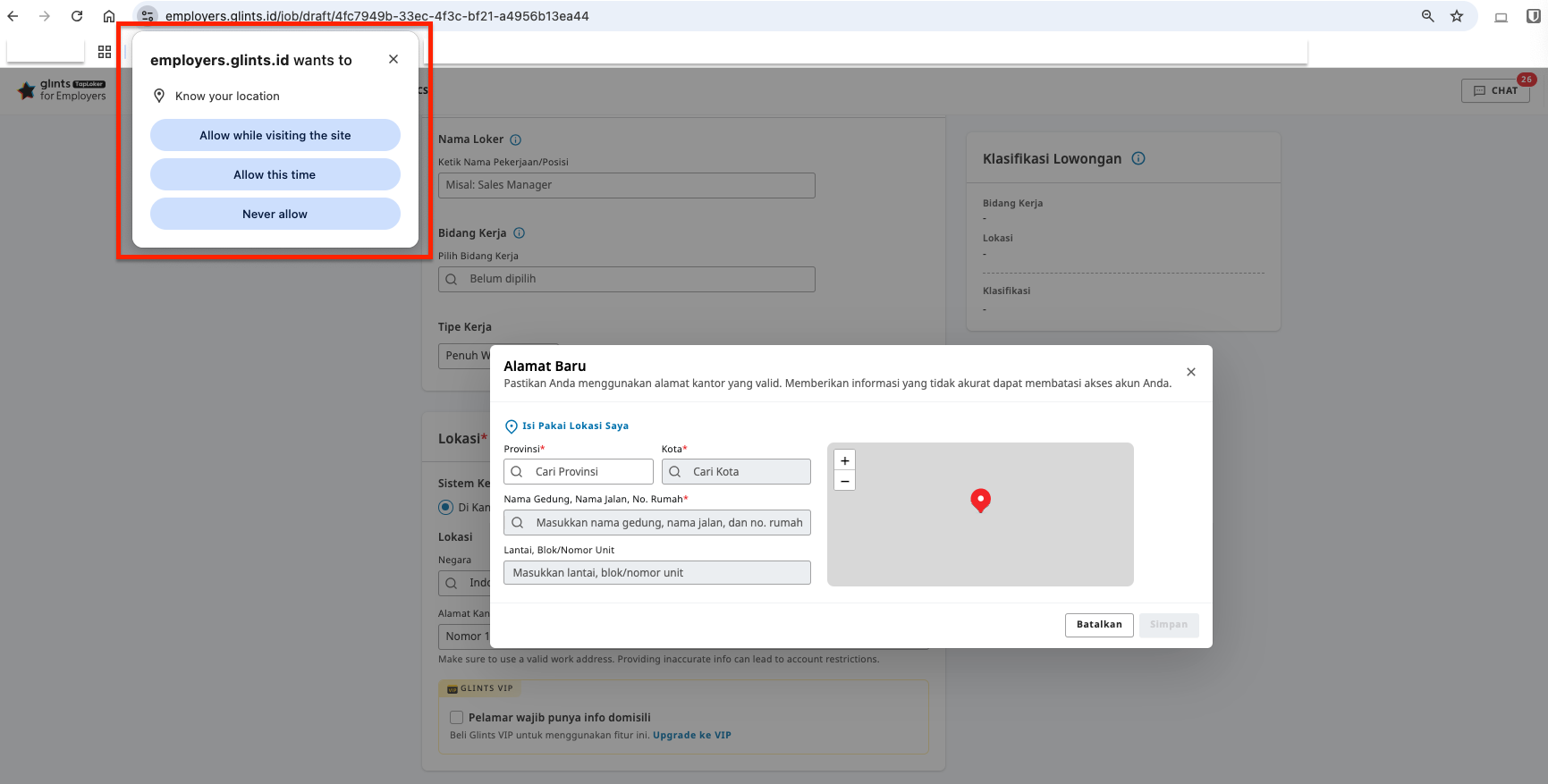1548x784 pixels.
Task: Bookmark this page with the star icon
Action: tap(1457, 16)
